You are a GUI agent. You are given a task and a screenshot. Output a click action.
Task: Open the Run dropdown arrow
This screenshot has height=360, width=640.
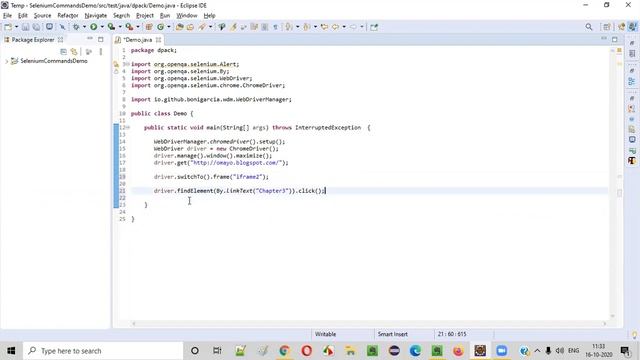pyautogui.click(x=102, y=27)
